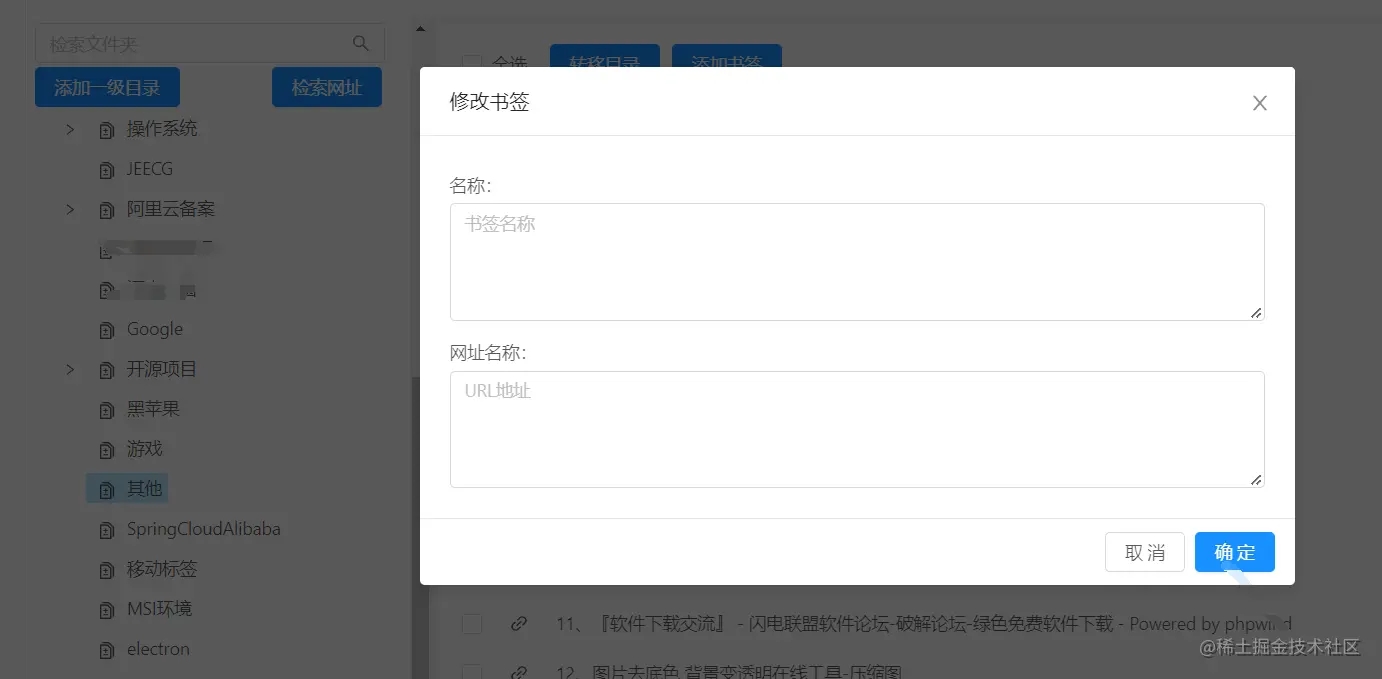
Task: Expand the 阿里云备案 folder
Action: (70, 209)
